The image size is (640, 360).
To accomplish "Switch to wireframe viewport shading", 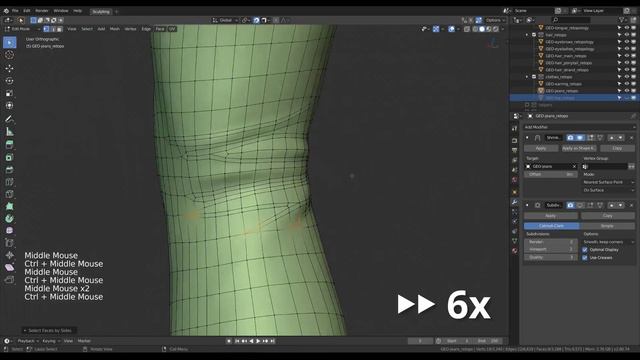I will click(475, 29).
